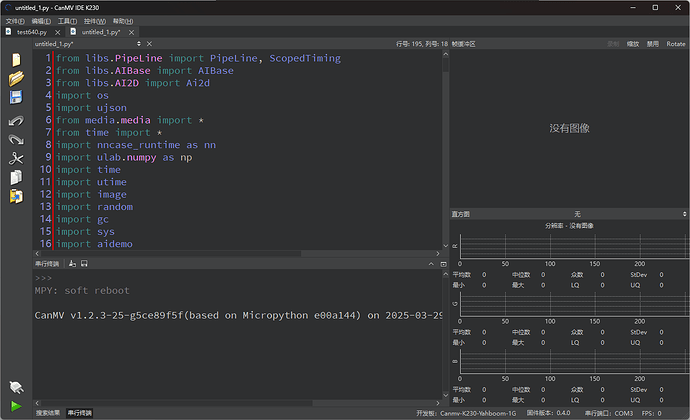Open the 工具 (Tools) menu

click(67, 20)
